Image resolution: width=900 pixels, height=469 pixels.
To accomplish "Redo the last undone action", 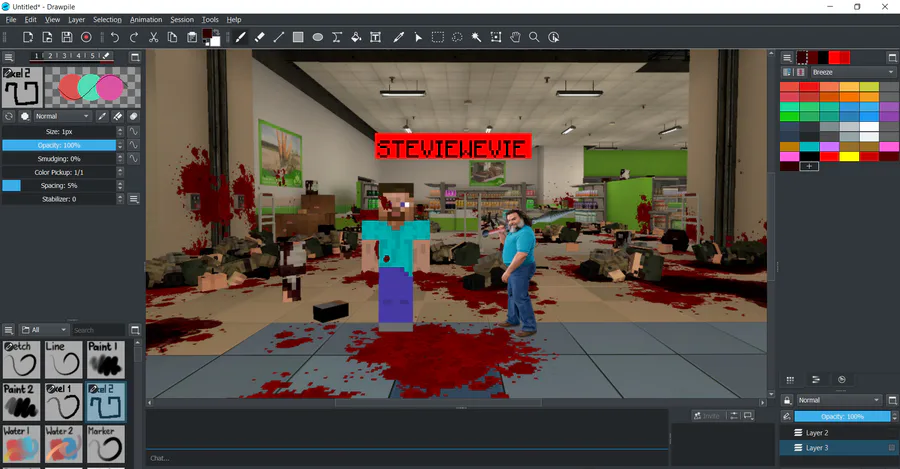I will click(134, 37).
